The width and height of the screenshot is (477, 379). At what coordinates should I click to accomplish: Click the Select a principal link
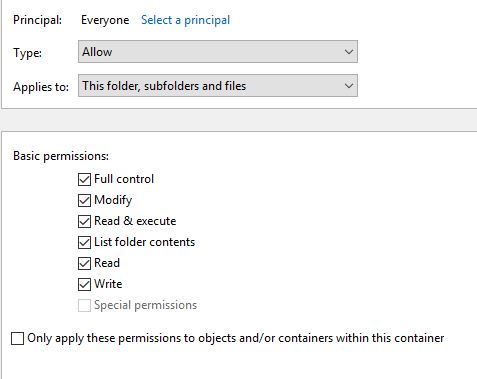click(185, 20)
